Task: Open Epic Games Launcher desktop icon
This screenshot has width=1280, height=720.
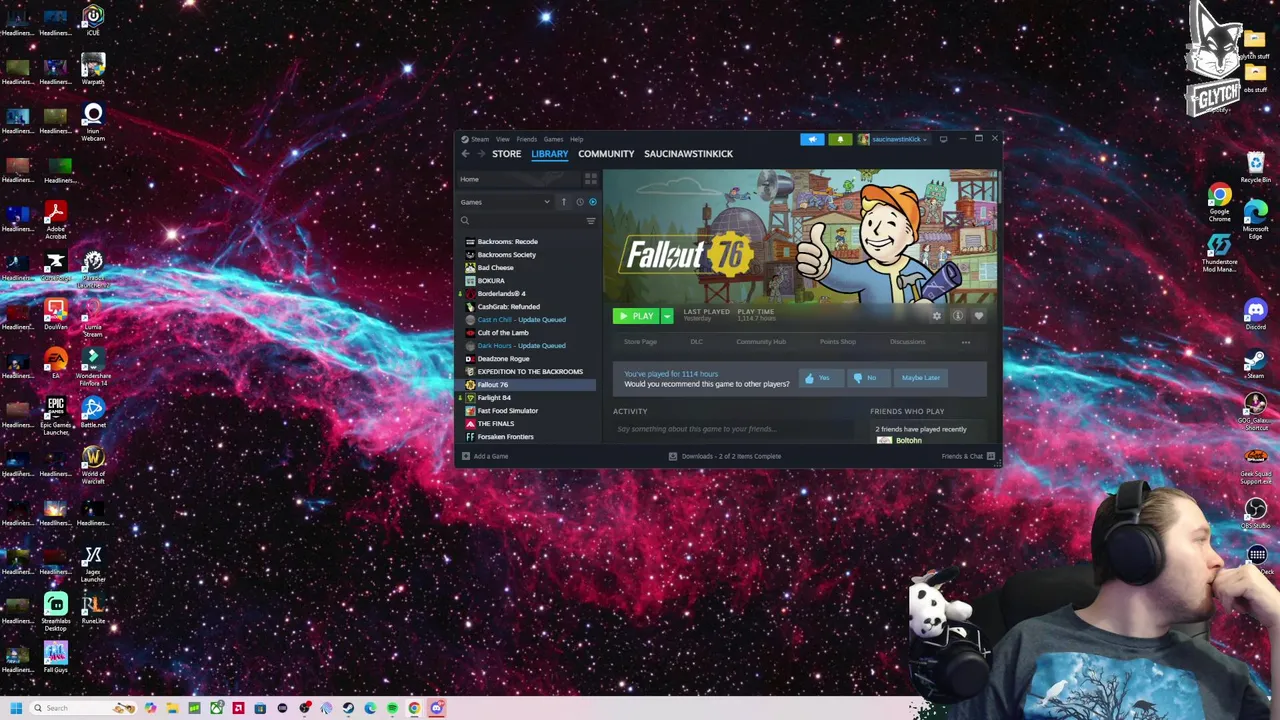Action: (x=55, y=415)
